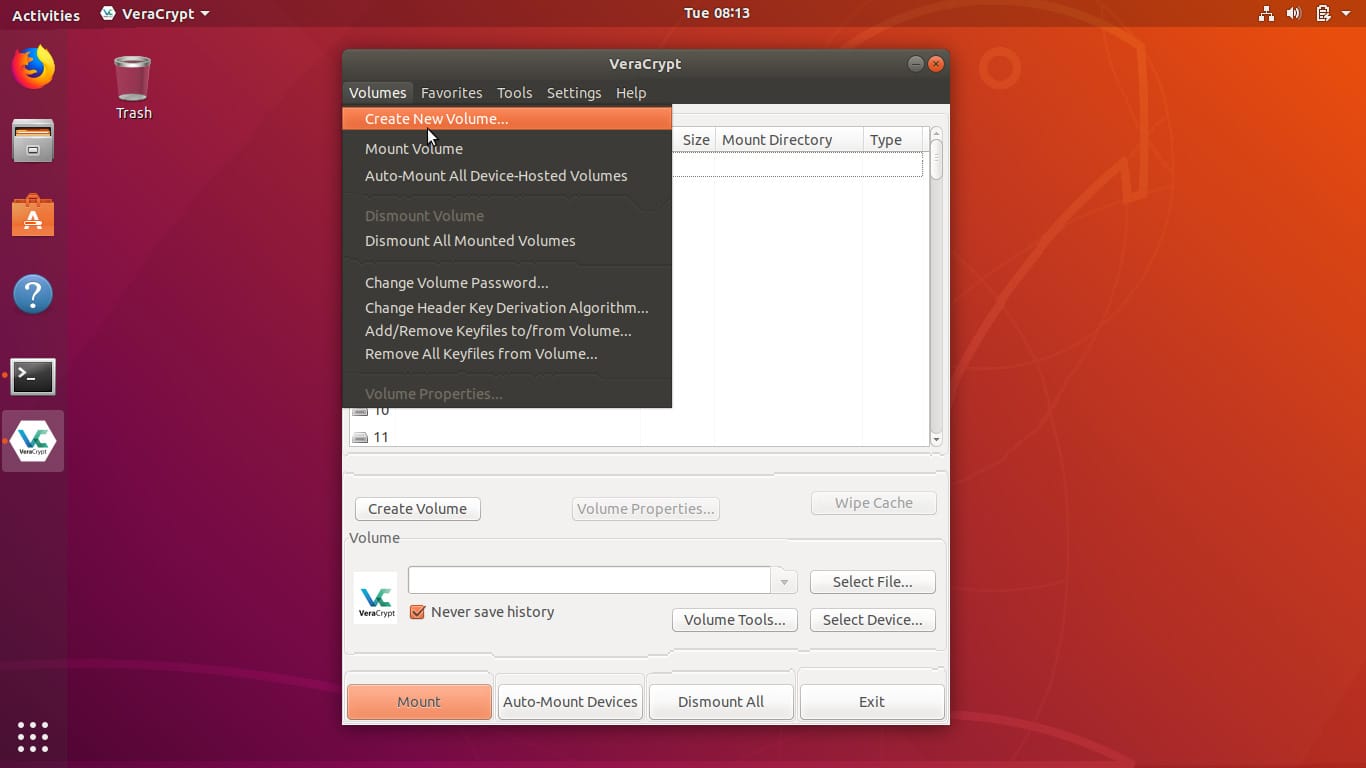Click the orange Mount button

click(x=419, y=701)
